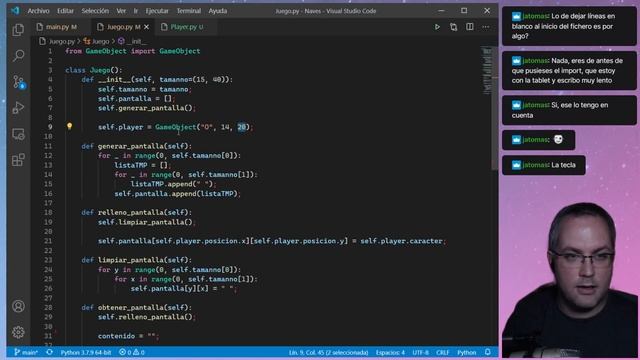
Task: Switch to the Player.py tab
Action: coord(187,27)
